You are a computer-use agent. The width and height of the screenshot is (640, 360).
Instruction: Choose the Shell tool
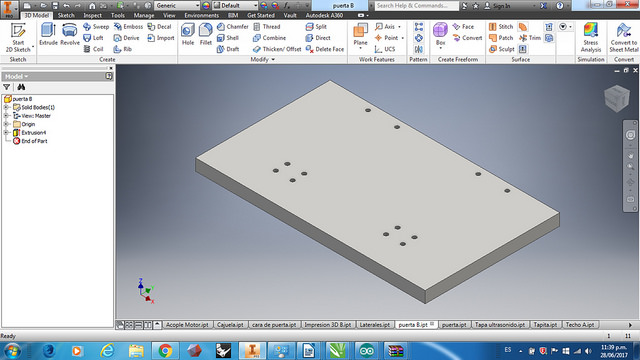228,38
